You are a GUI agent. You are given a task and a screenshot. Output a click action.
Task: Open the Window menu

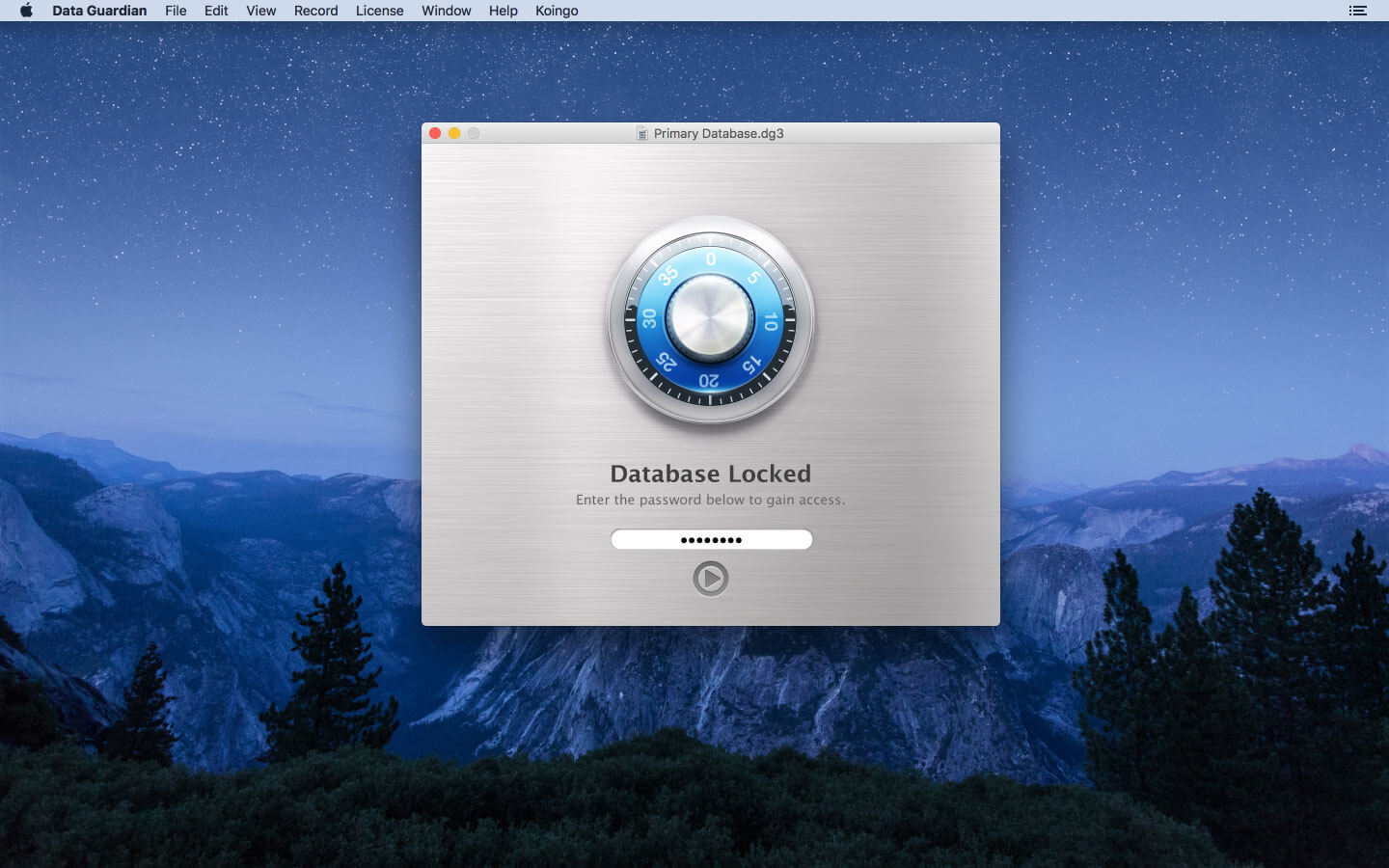point(446,11)
